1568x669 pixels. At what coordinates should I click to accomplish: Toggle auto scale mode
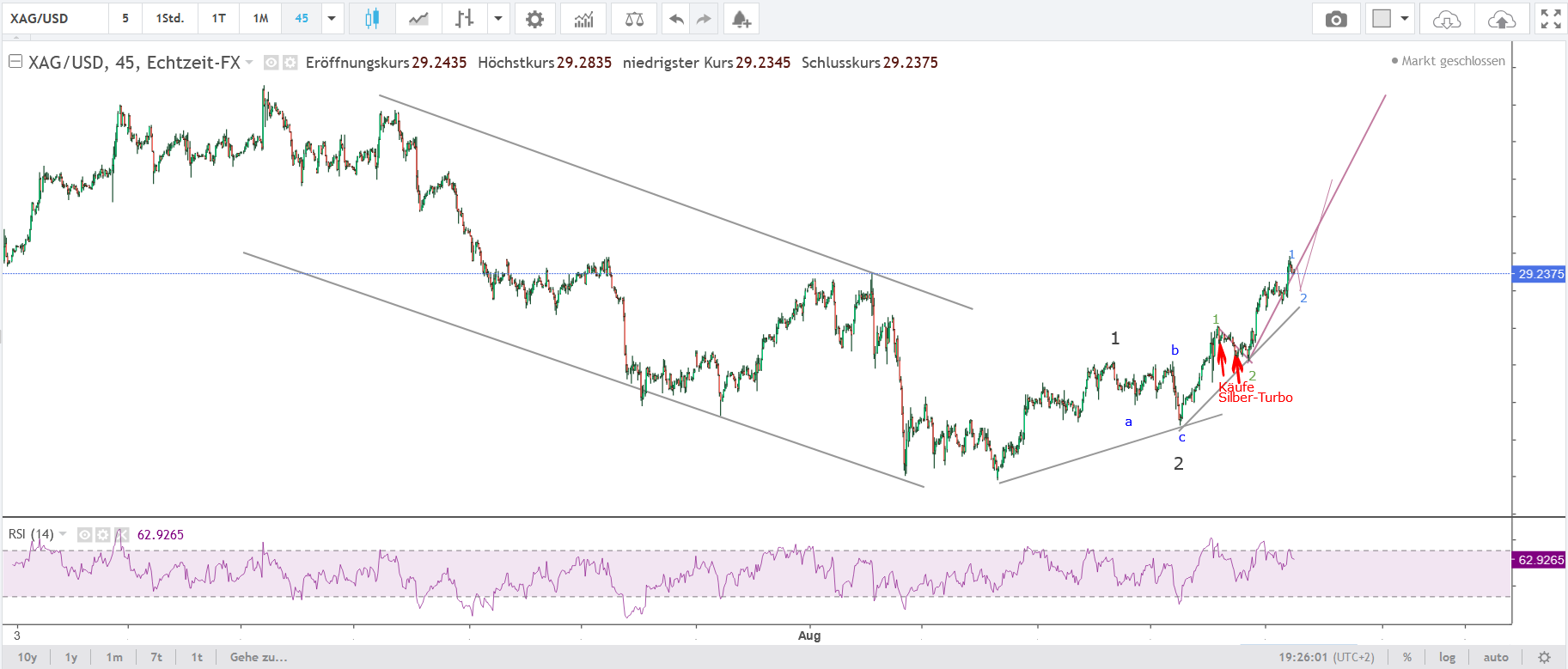click(x=1496, y=657)
